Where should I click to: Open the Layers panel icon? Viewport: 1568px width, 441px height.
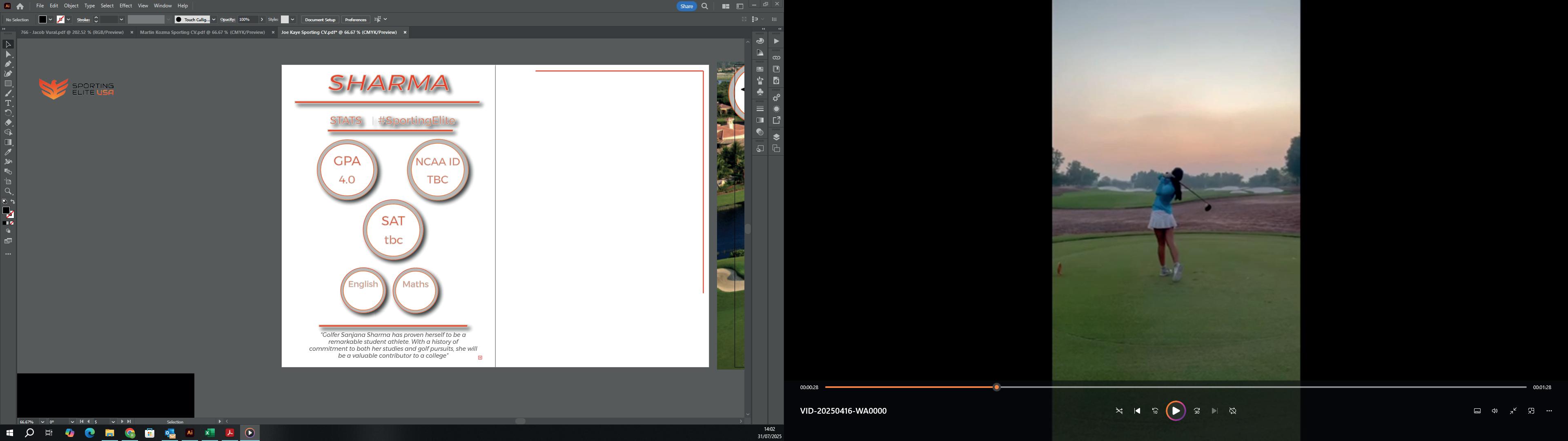776,137
